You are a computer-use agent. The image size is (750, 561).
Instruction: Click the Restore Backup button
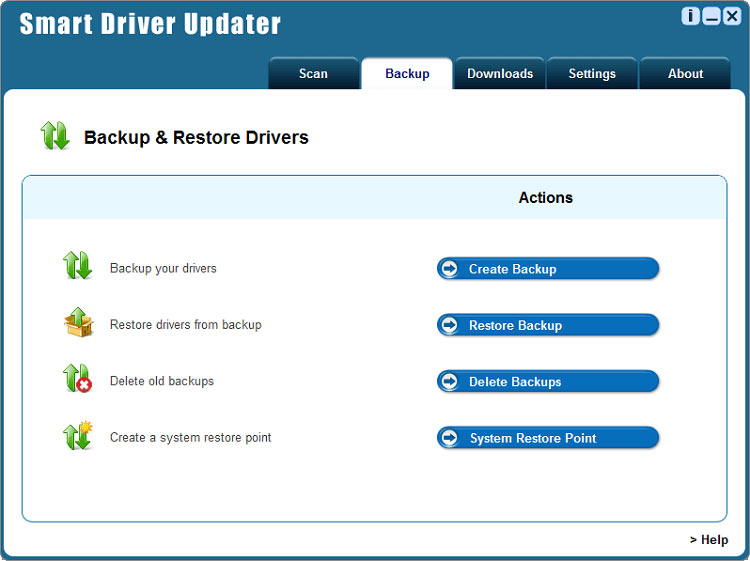tap(548, 325)
